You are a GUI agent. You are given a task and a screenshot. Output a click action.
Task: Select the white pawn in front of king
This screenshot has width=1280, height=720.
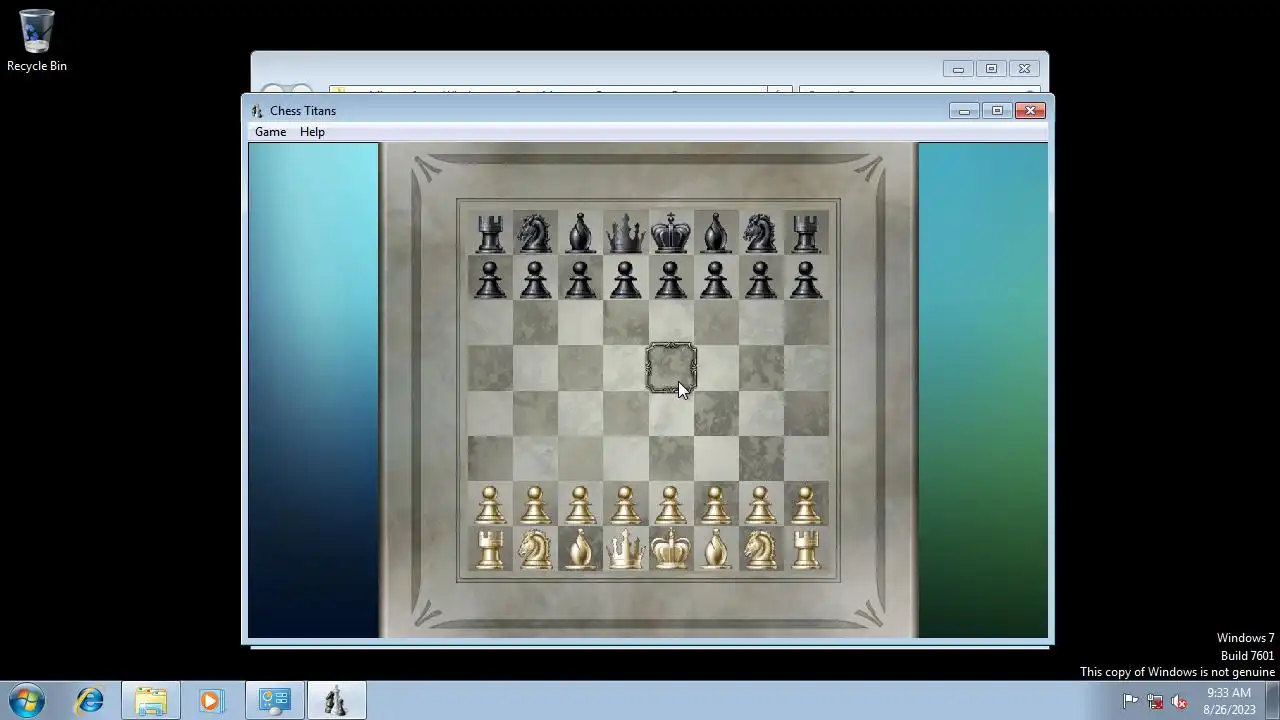click(671, 505)
